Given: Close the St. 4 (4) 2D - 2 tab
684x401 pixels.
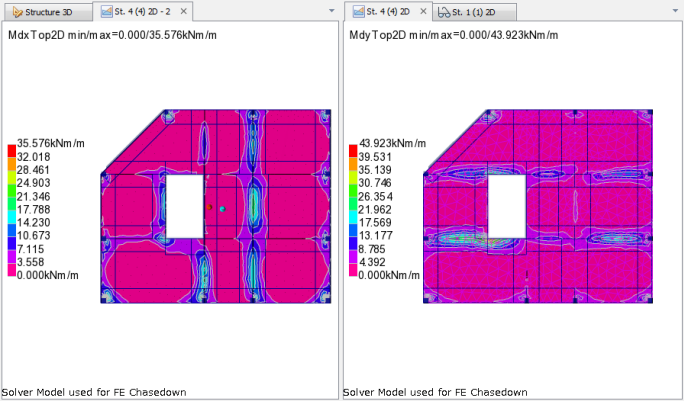Looking at the screenshot, I should pos(184,11).
